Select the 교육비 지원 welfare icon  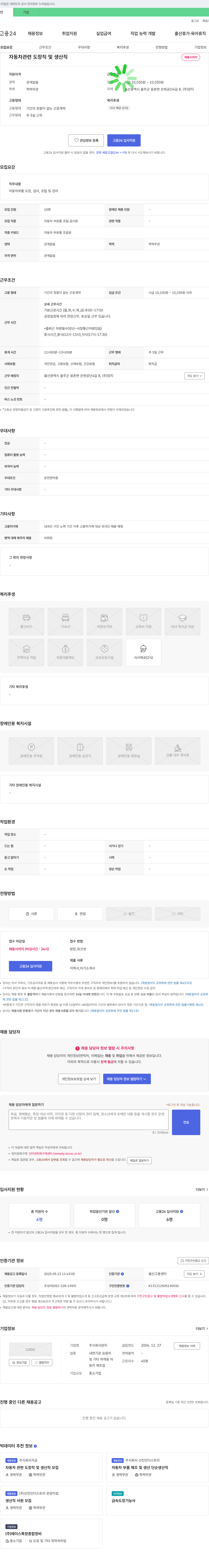143,621
